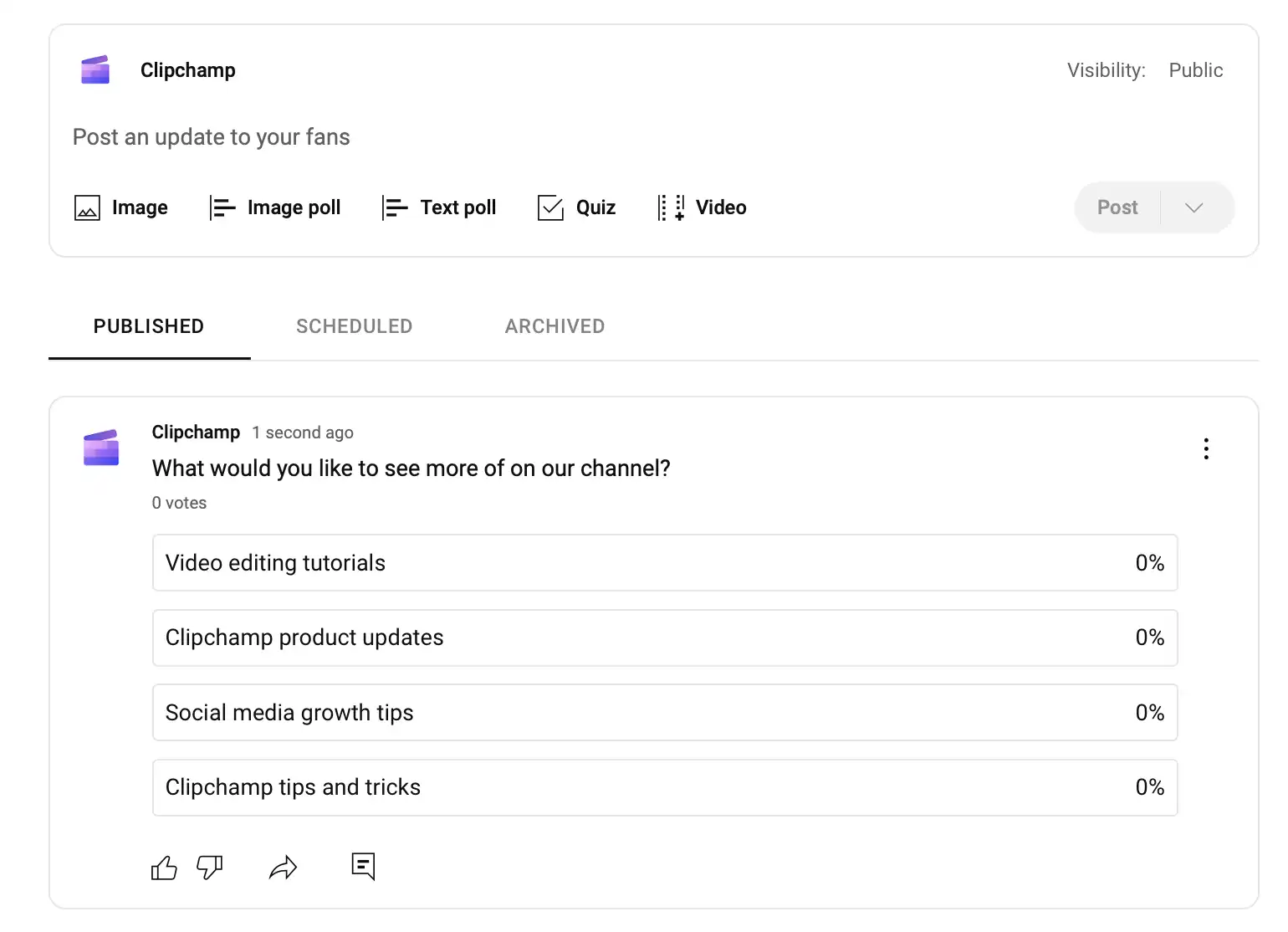This screenshot has height=932, width=1288.
Task: Click the Clipchamp avatar on published poll
Action: (x=101, y=448)
